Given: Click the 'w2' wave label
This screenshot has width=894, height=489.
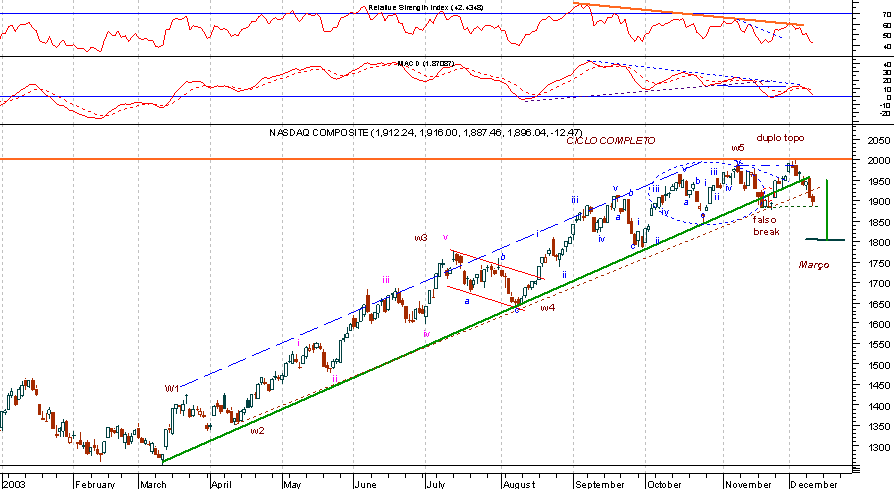Looking at the screenshot, I should click(258, 431).
